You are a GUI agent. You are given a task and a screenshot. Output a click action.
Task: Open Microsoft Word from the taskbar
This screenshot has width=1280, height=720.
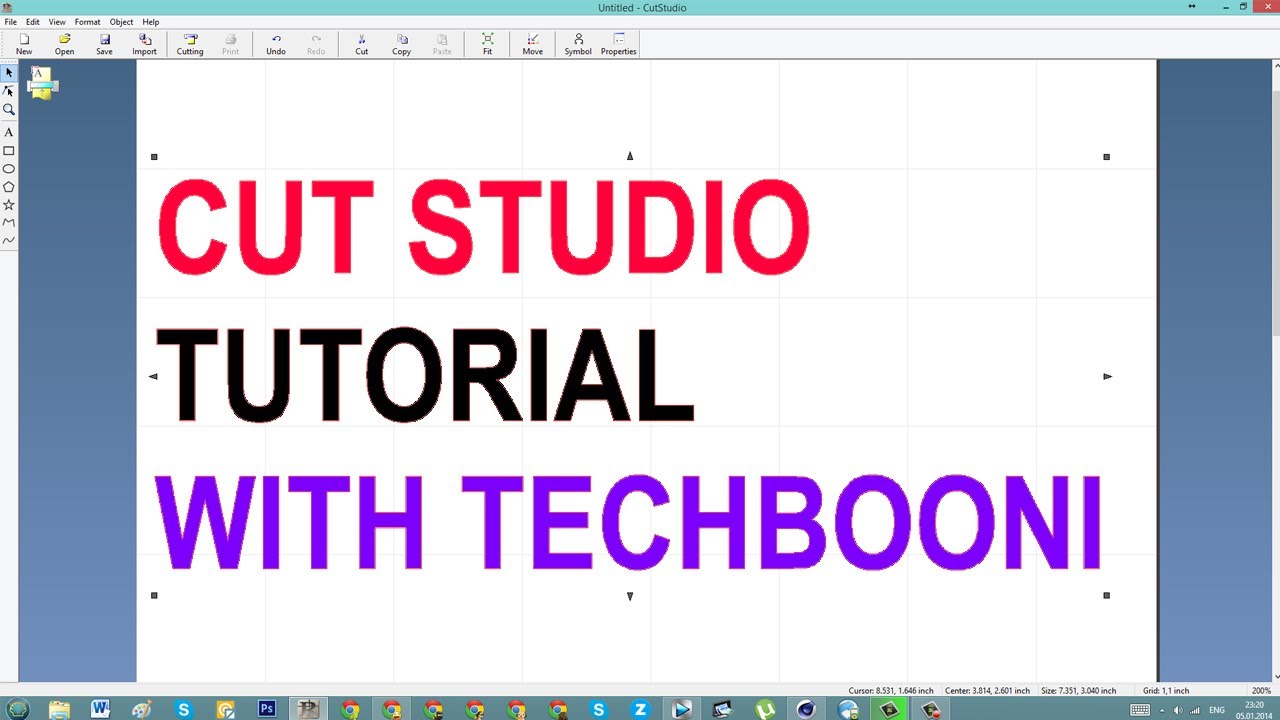tap(100, 709)
